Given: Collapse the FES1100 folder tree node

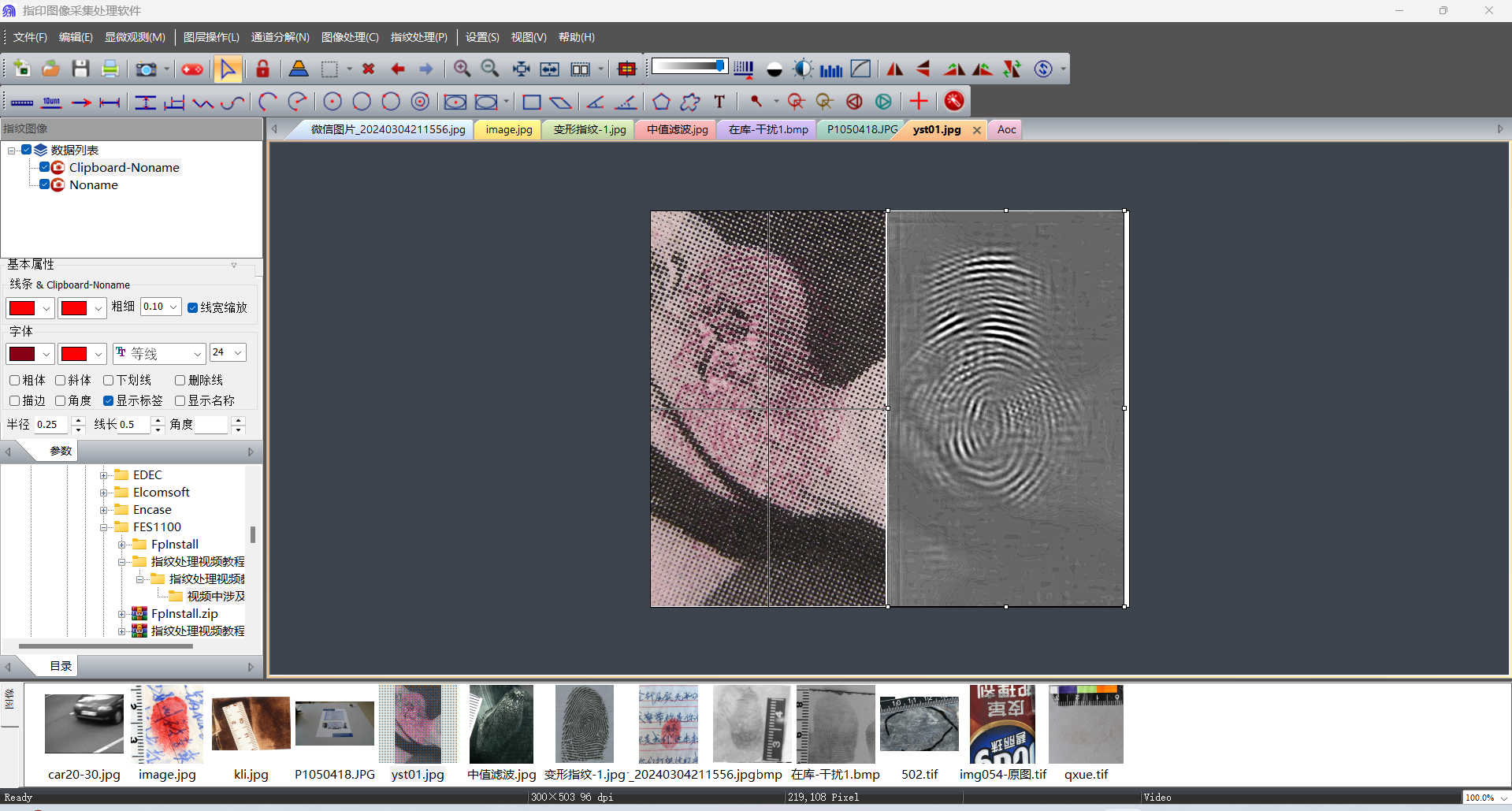Looking at the screenshot, I should (x=103, y=527).
